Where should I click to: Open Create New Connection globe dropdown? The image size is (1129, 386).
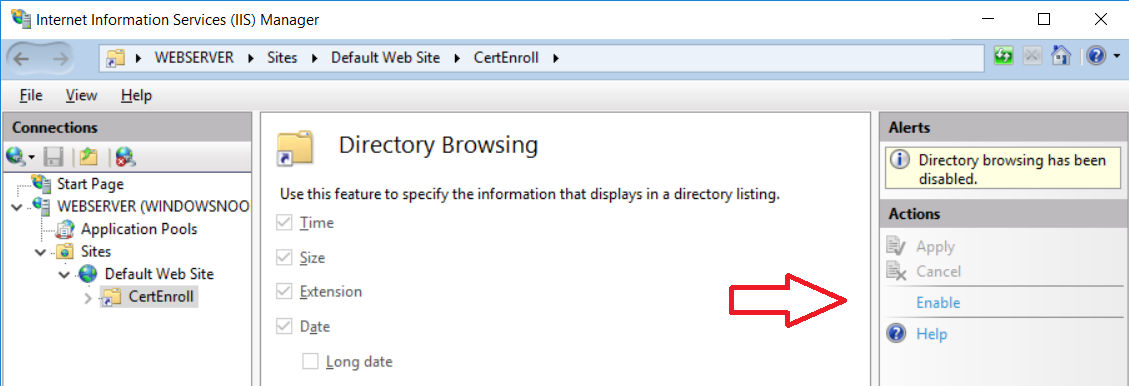(x=20, y=157)
